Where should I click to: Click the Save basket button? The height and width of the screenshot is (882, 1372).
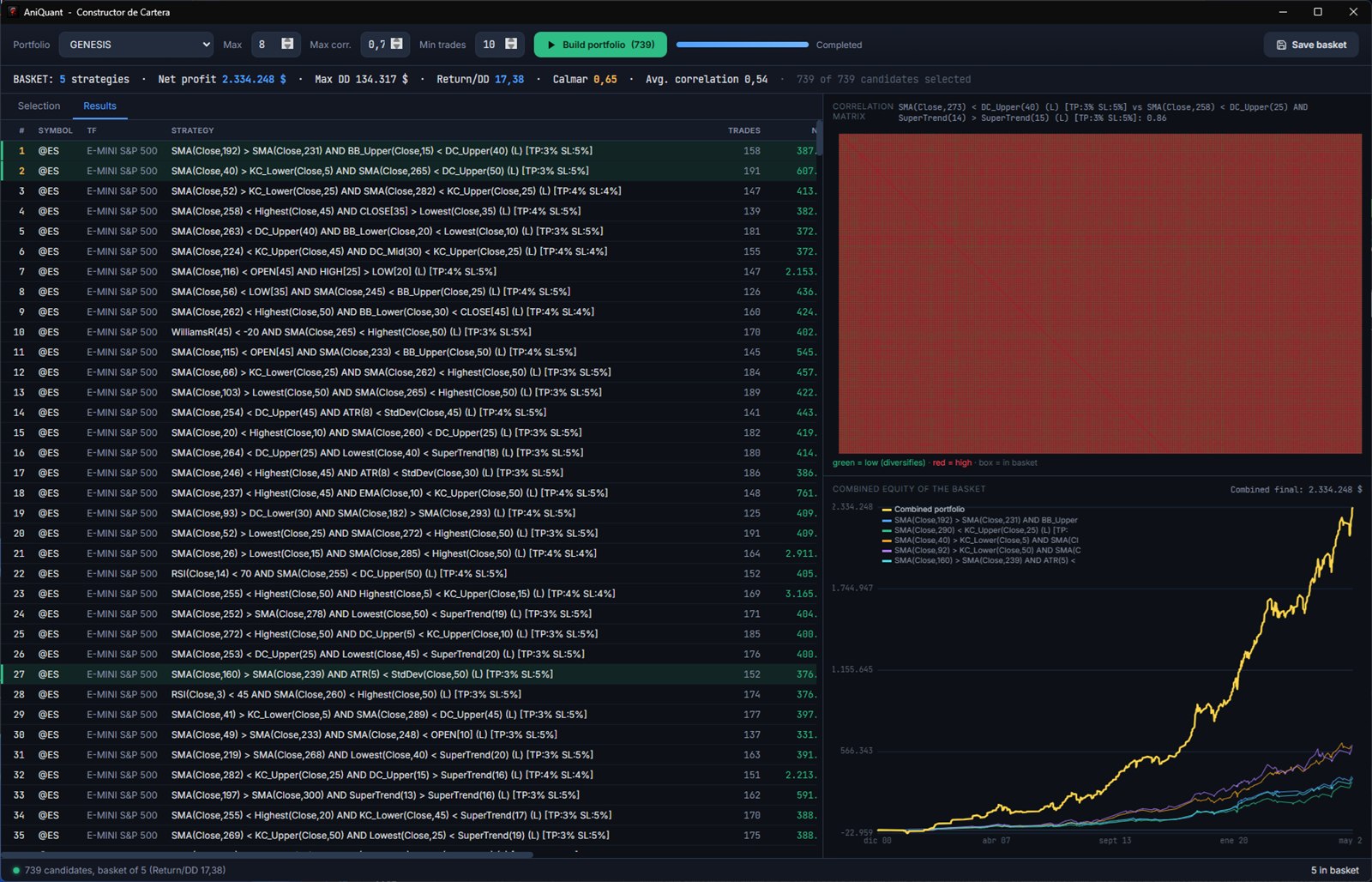(1311, 45)
